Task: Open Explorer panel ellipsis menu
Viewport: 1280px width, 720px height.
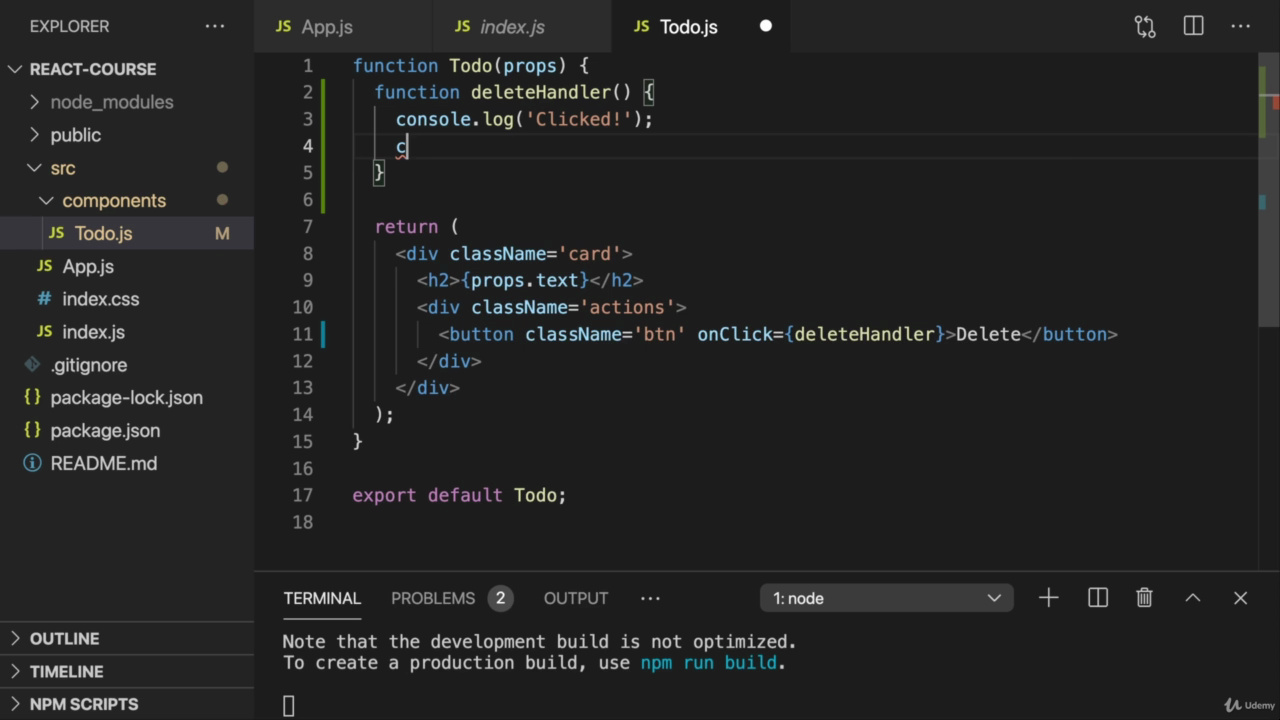Action: pos(215,27)
